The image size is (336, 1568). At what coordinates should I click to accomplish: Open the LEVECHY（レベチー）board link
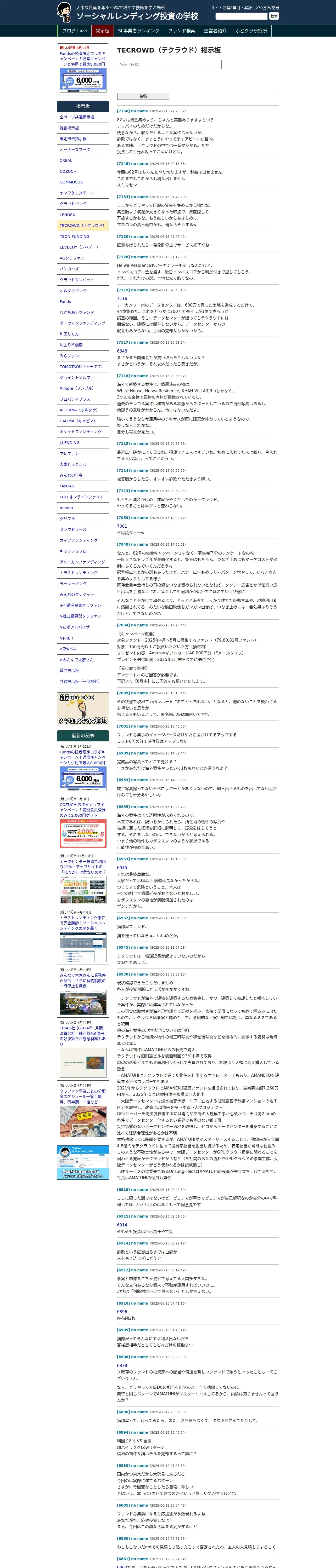click(83, 247)
